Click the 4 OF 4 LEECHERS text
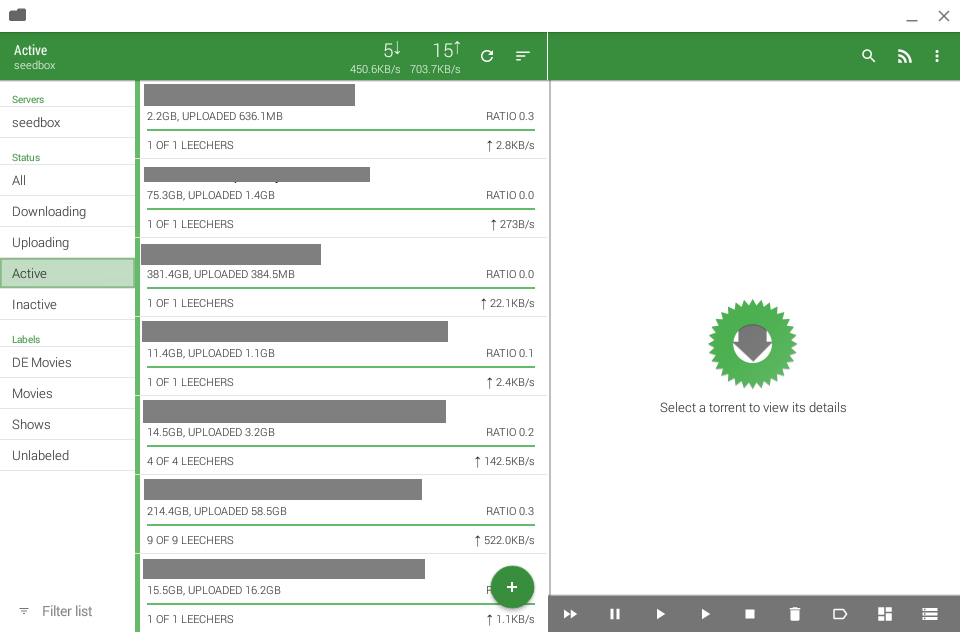 [x=190, y=461]
